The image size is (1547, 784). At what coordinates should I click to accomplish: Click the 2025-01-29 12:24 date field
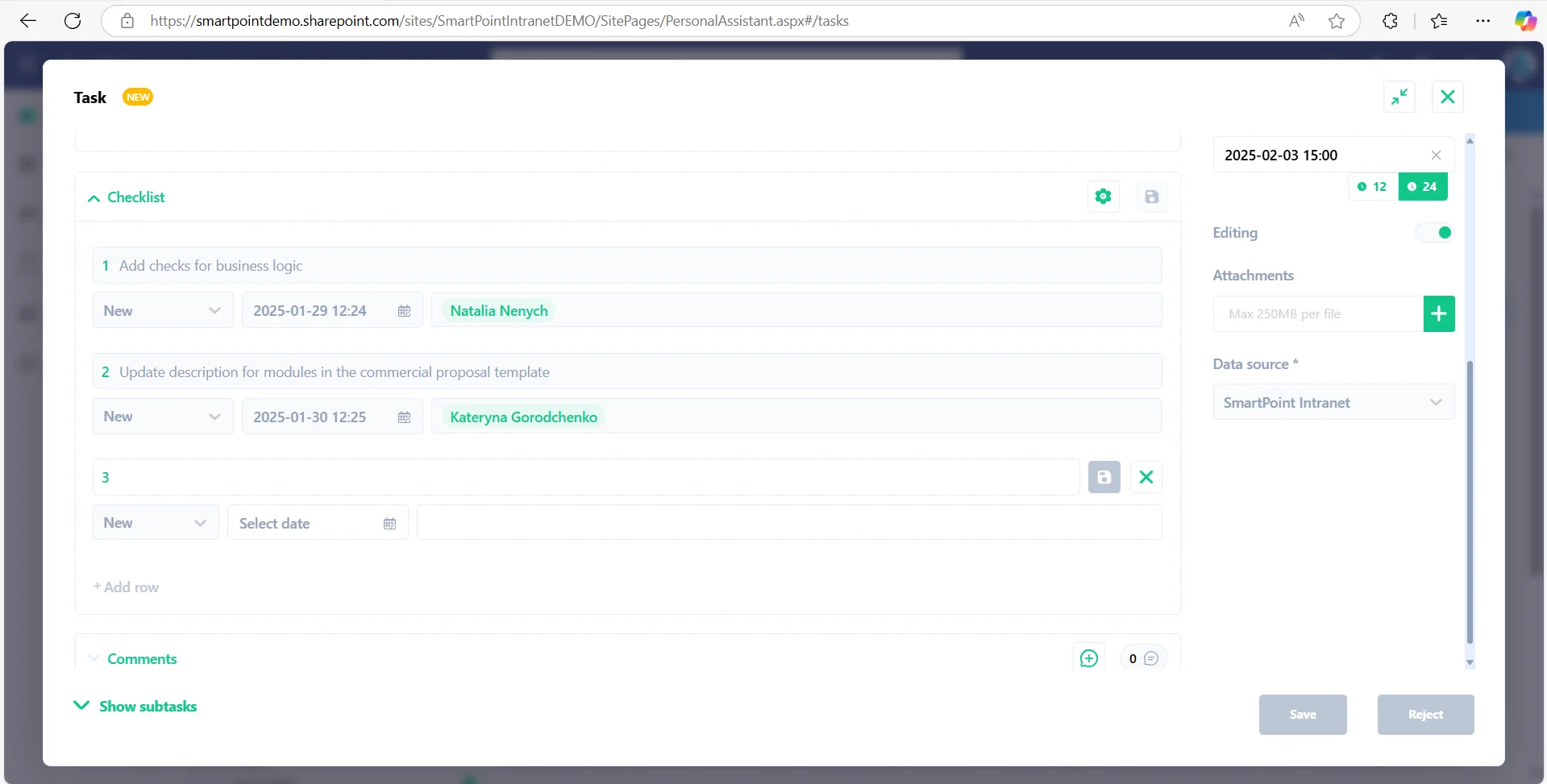332,310
